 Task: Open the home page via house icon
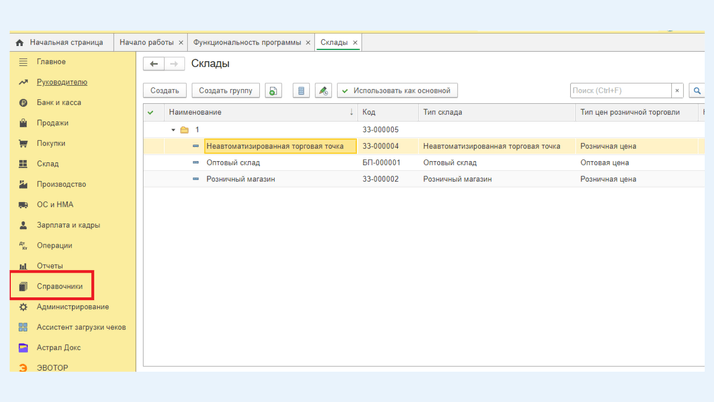[x=19, y=43]
